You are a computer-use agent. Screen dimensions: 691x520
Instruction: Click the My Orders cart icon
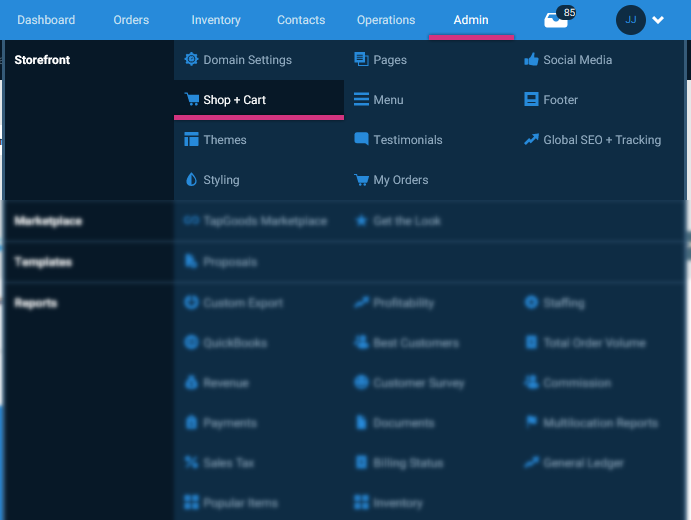[x=361, y=179]
